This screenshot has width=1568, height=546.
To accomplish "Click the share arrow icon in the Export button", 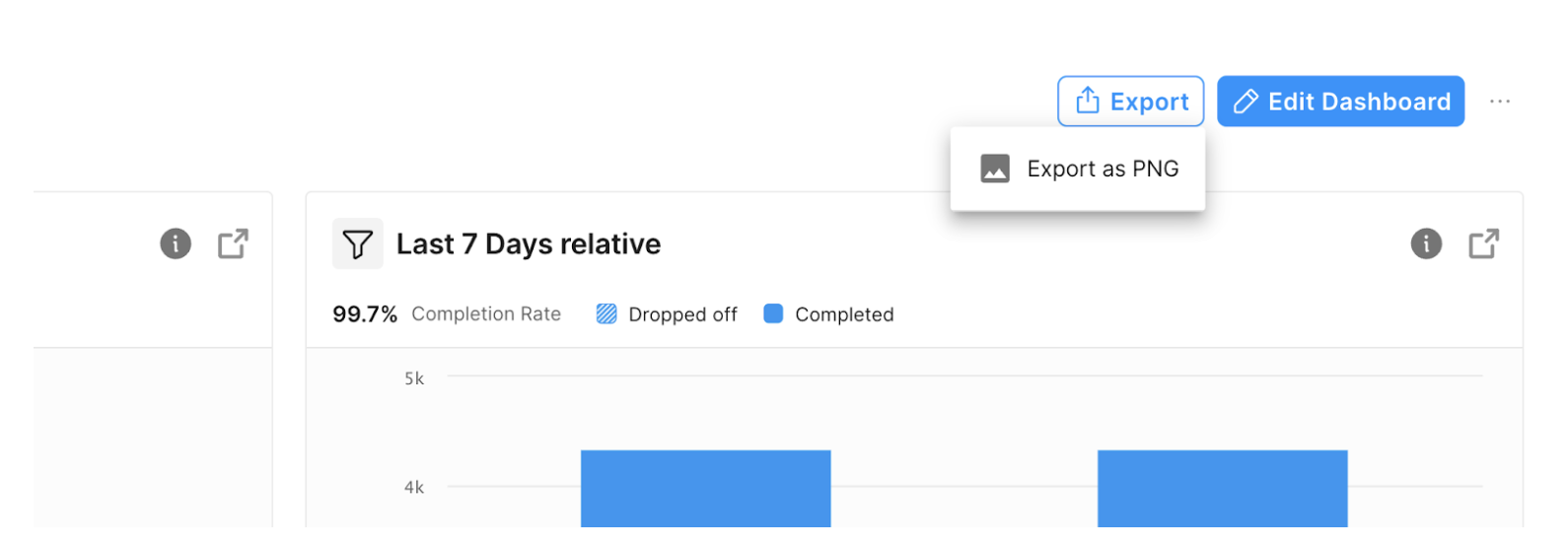I will tap(1088, 101).
